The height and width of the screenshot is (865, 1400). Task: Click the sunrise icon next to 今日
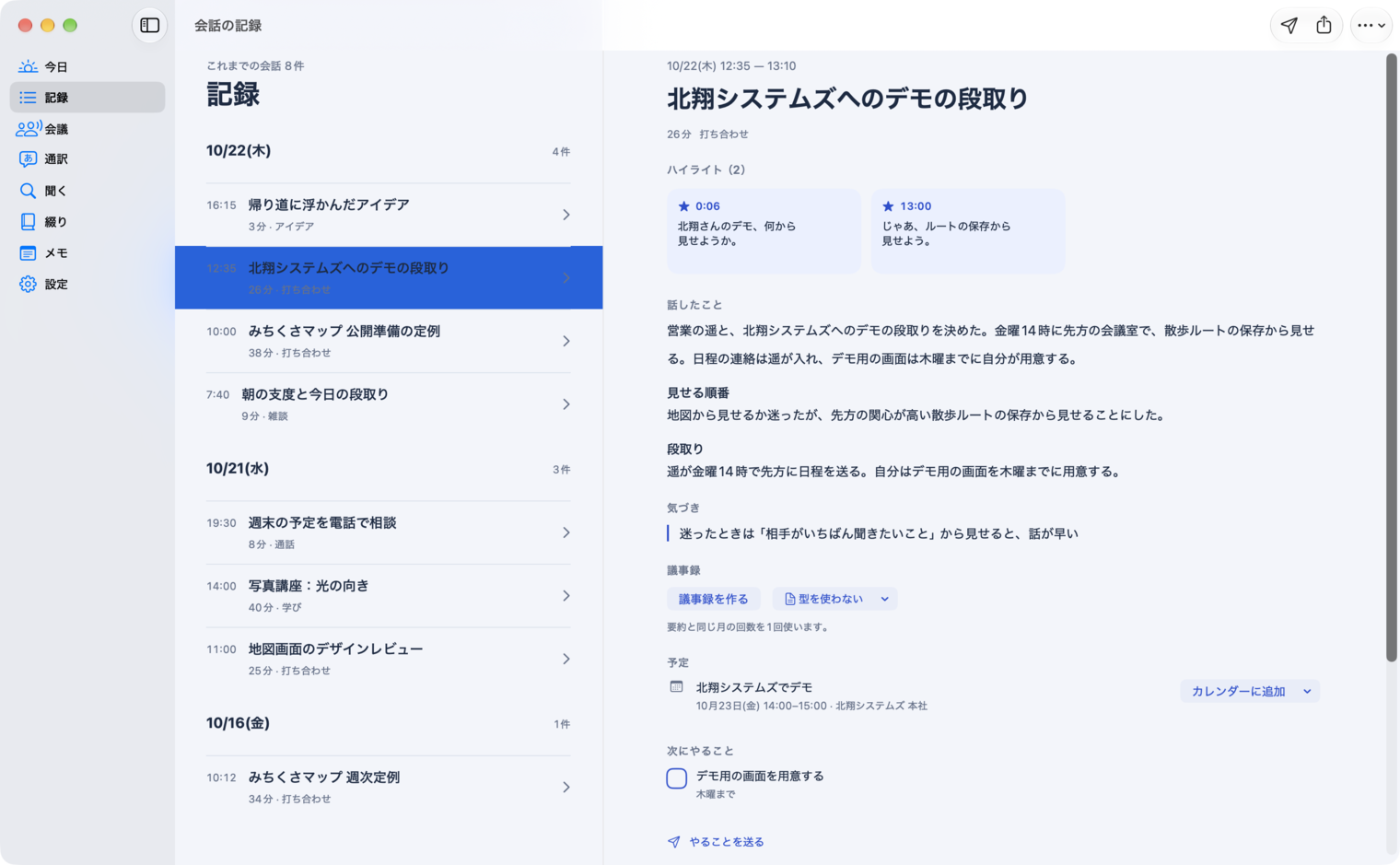[28, 66]
